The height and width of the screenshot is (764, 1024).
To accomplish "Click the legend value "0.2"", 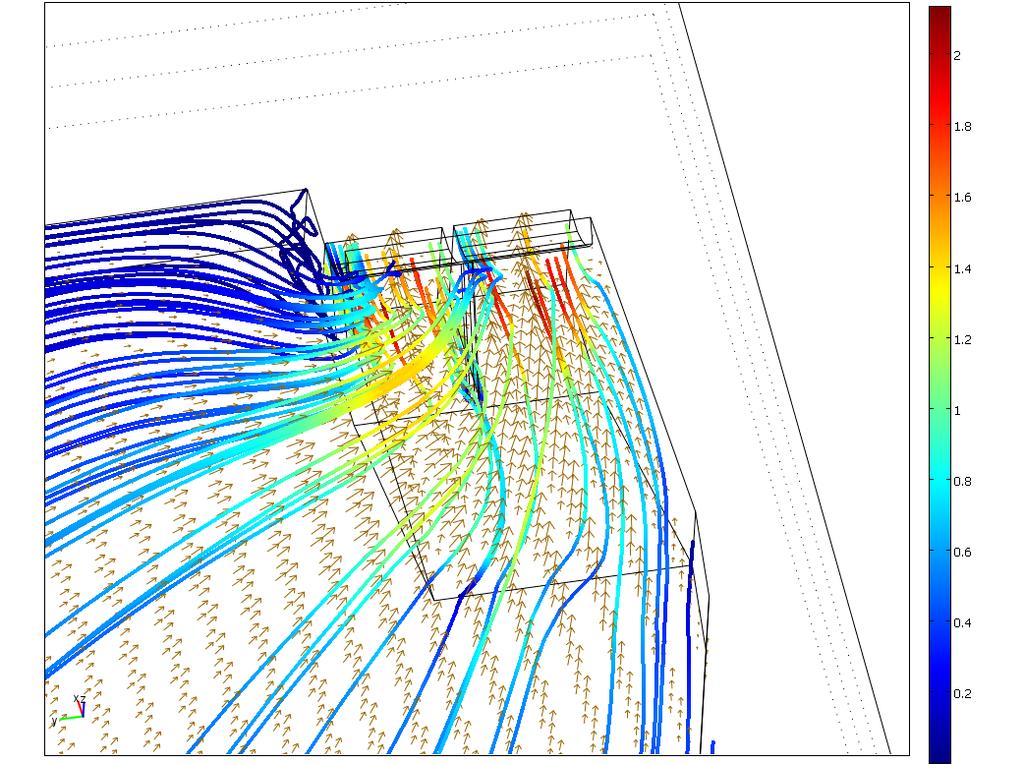I will pos(963,693).
